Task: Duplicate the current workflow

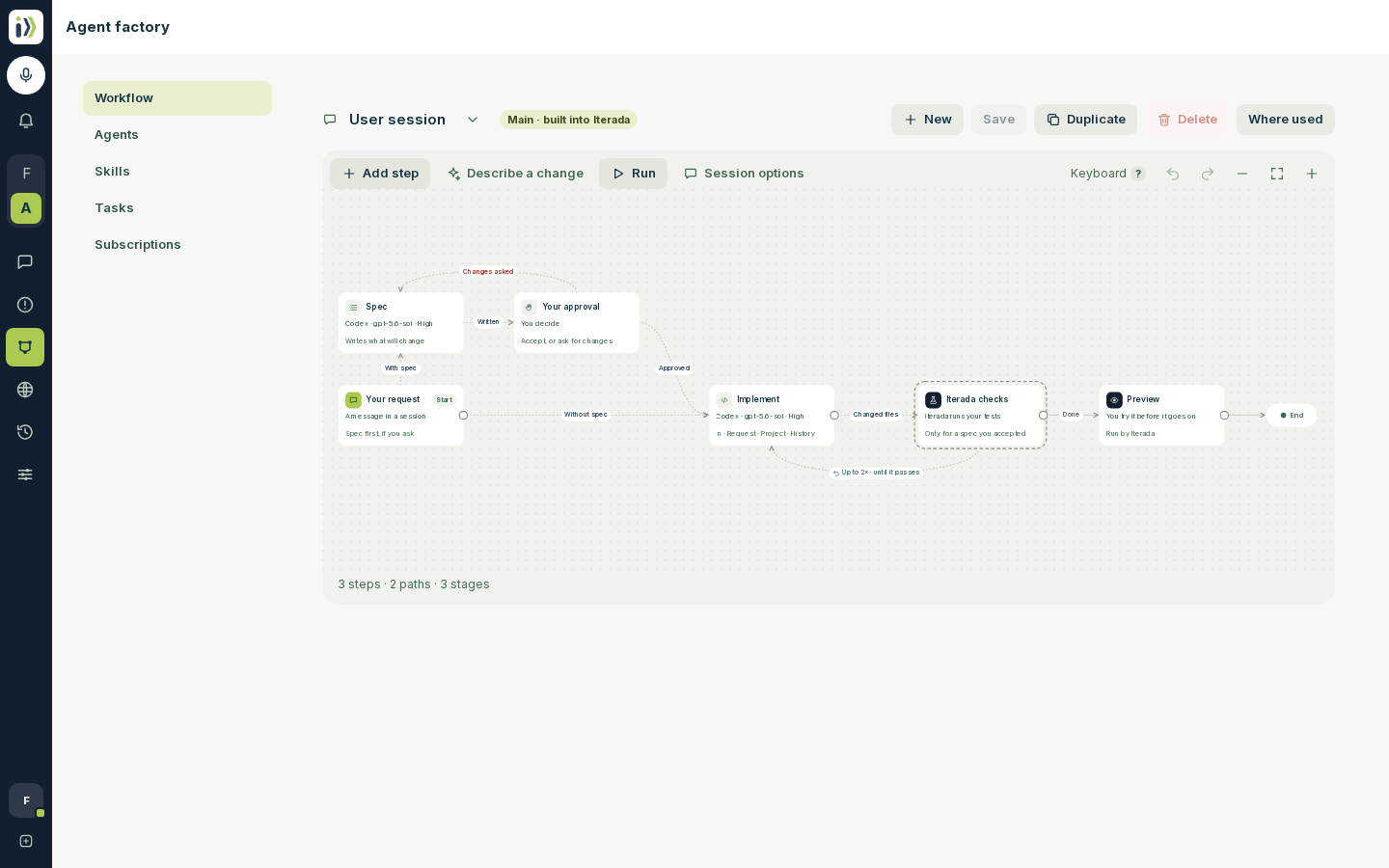Action: (1085, 120)
